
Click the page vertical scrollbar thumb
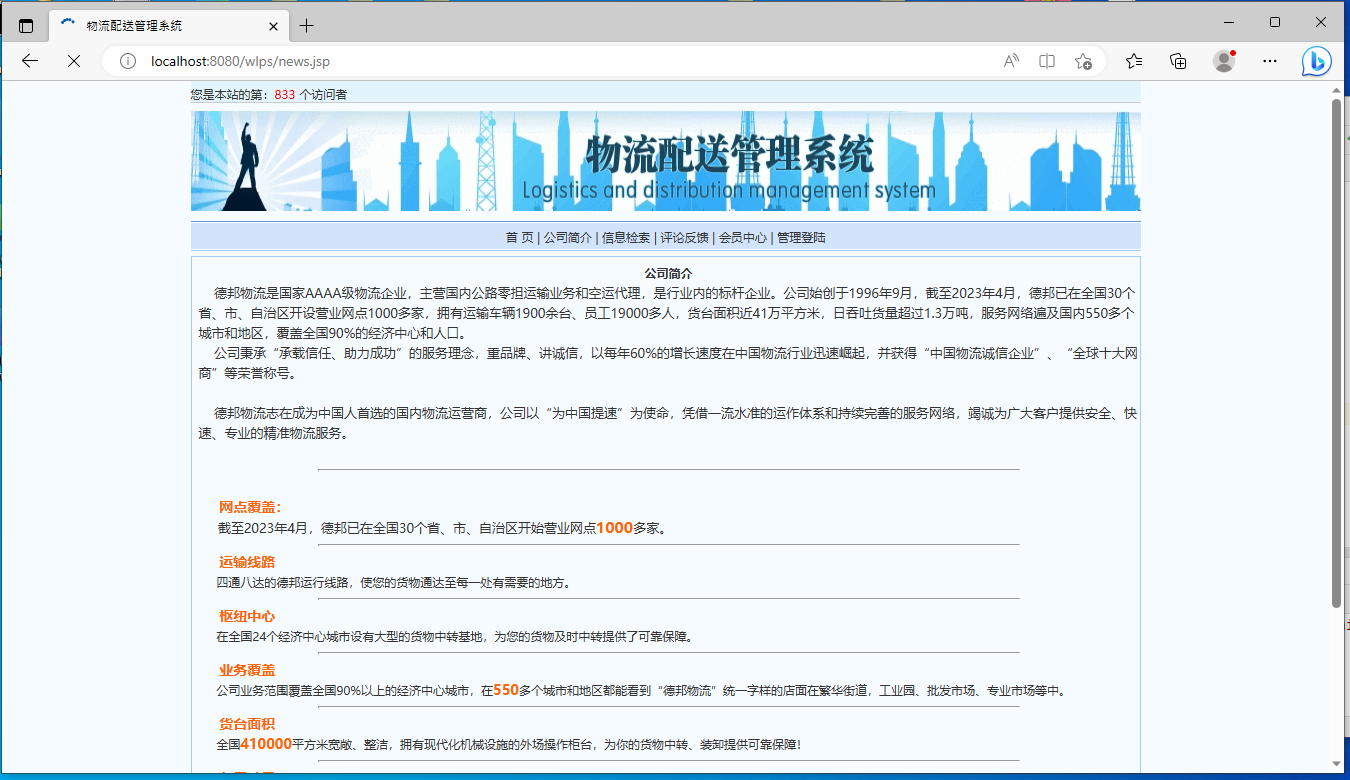coord(1336,352)
